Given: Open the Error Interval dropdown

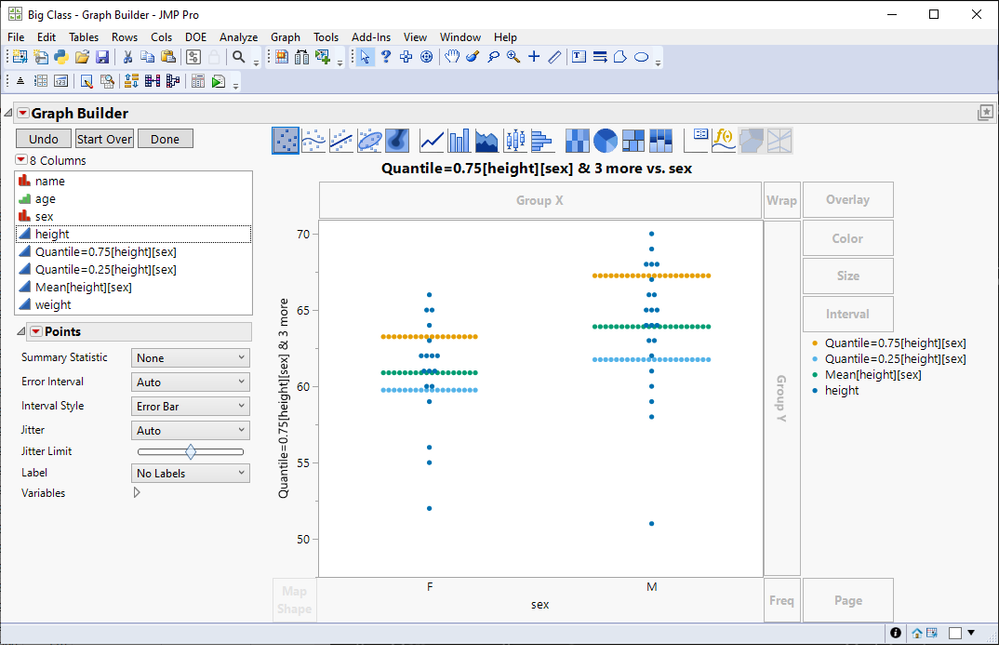Looking at the screenshot, I should (x=190, y=382).
